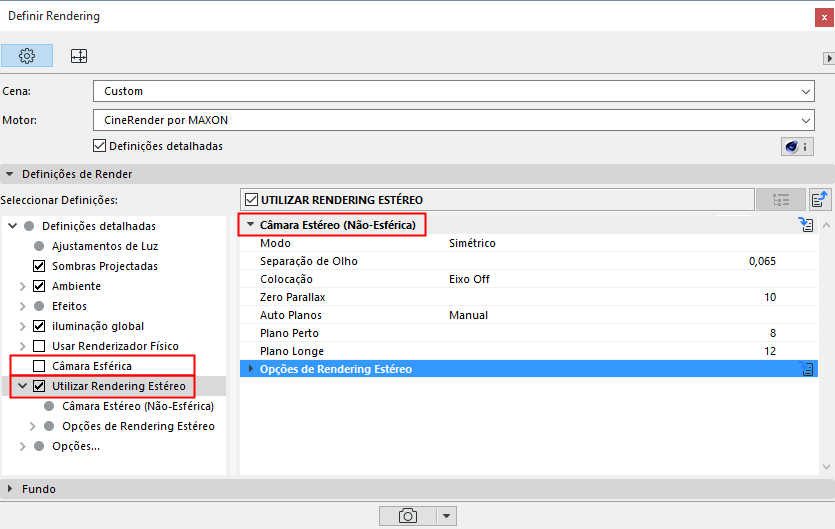Enable the Câmara Esférica checkbox
The width and height of the screenshot is (835, 529).
pos(39,366)
